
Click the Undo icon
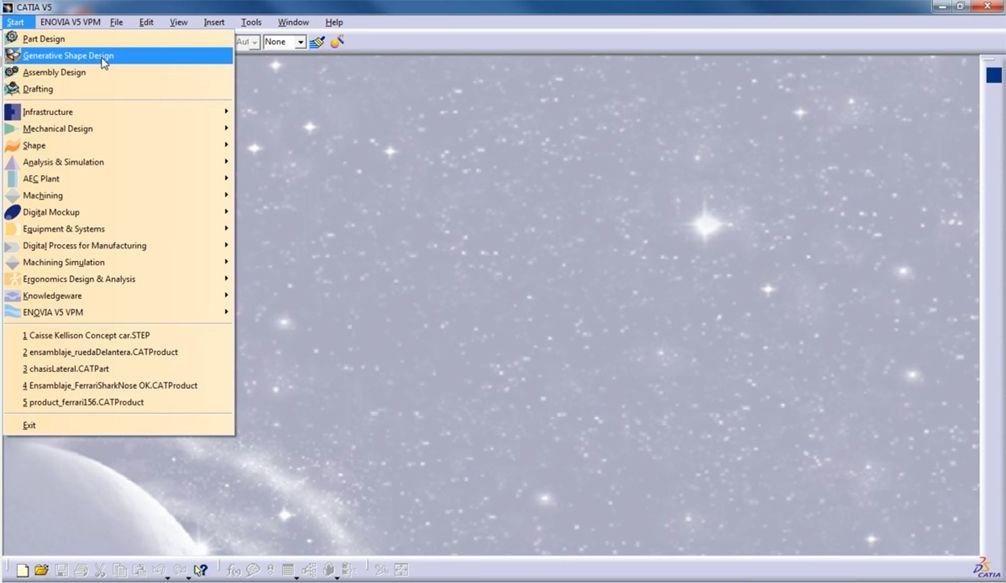159,570
